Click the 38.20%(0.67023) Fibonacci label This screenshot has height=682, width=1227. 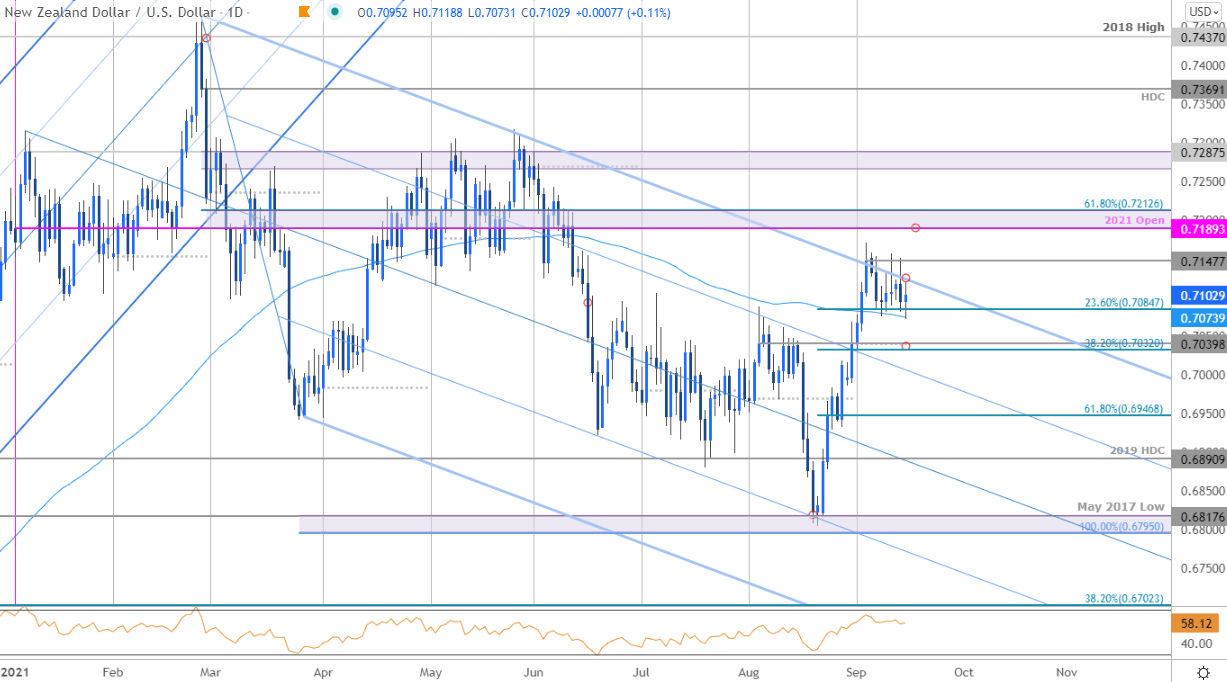(x=1125, y=598)
